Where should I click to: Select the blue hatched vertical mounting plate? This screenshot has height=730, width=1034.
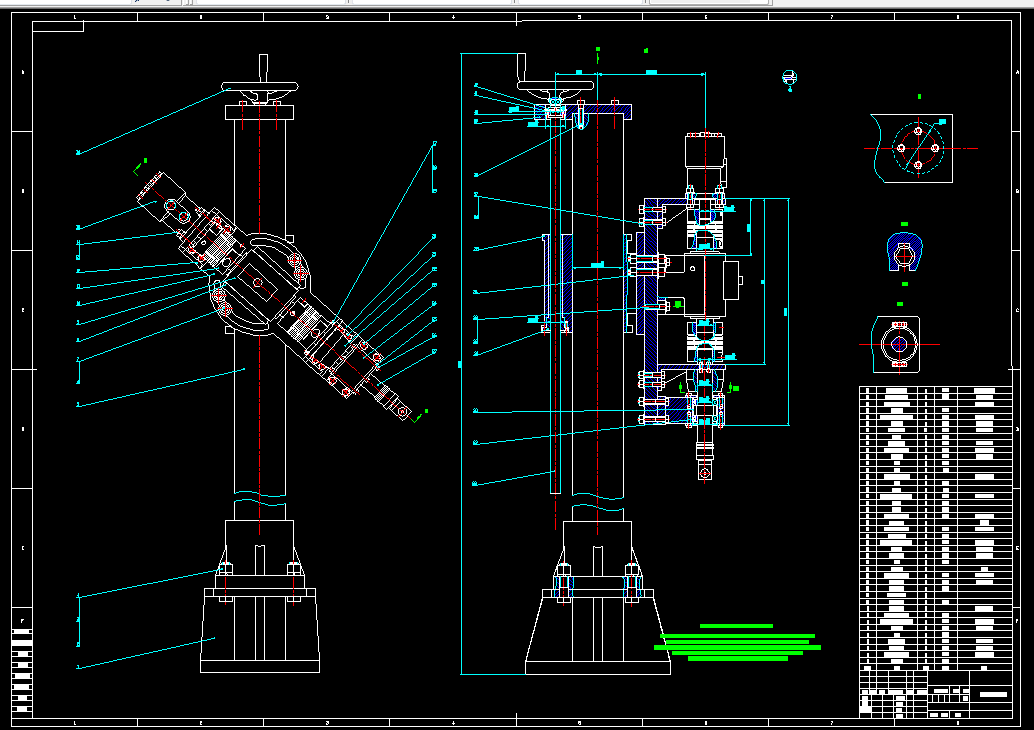[x=652, y=310]
